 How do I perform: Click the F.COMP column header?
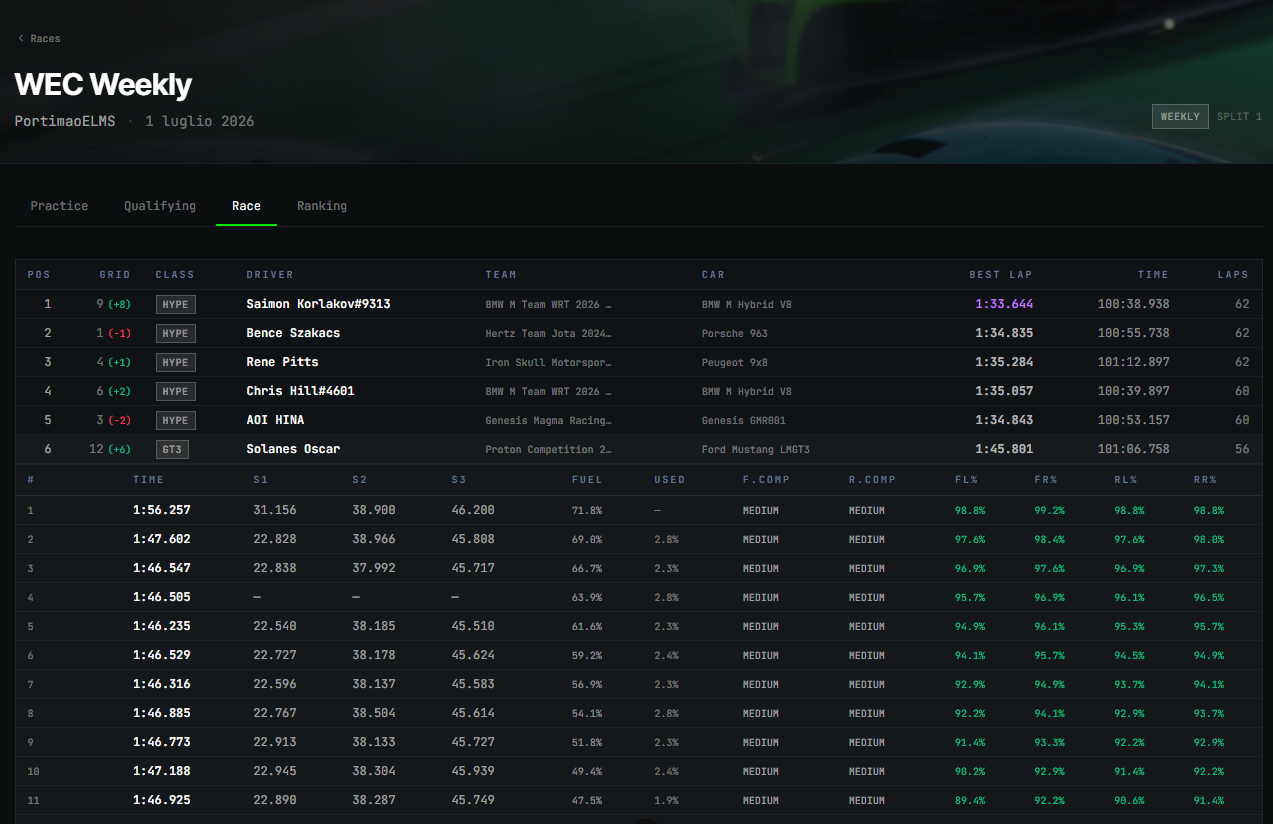coord(766,480)
